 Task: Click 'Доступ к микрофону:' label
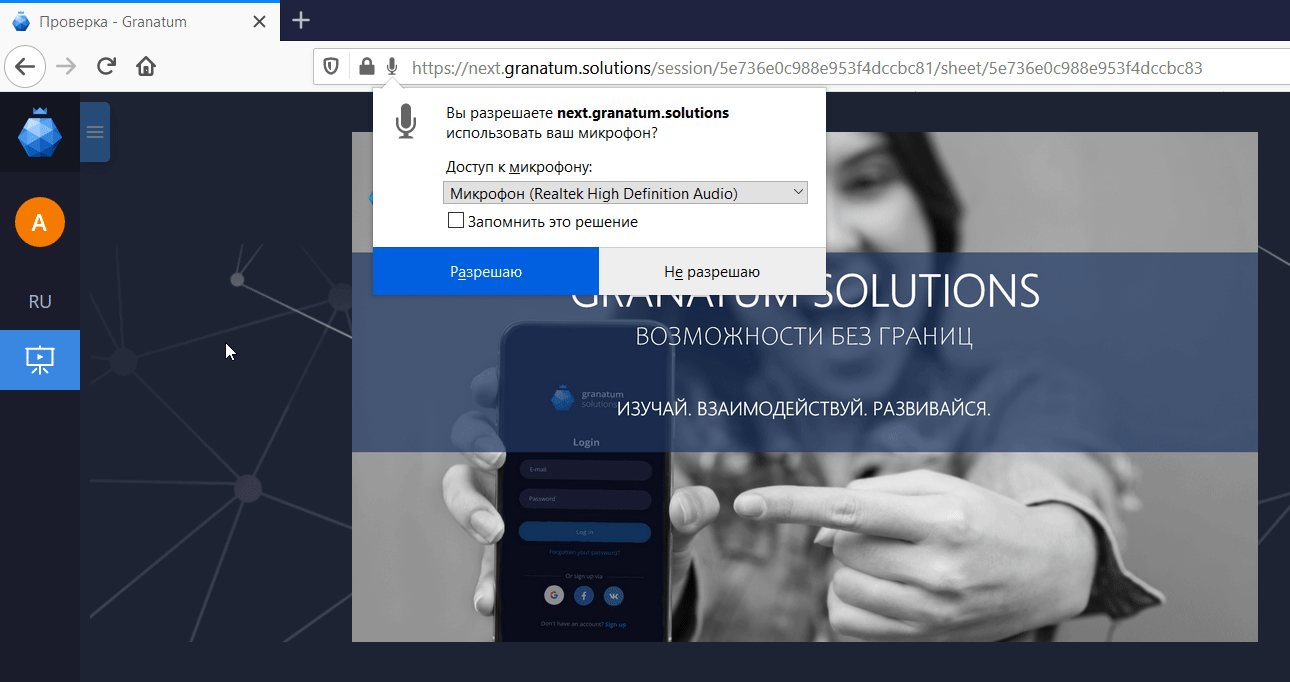[x=519, y=167]
